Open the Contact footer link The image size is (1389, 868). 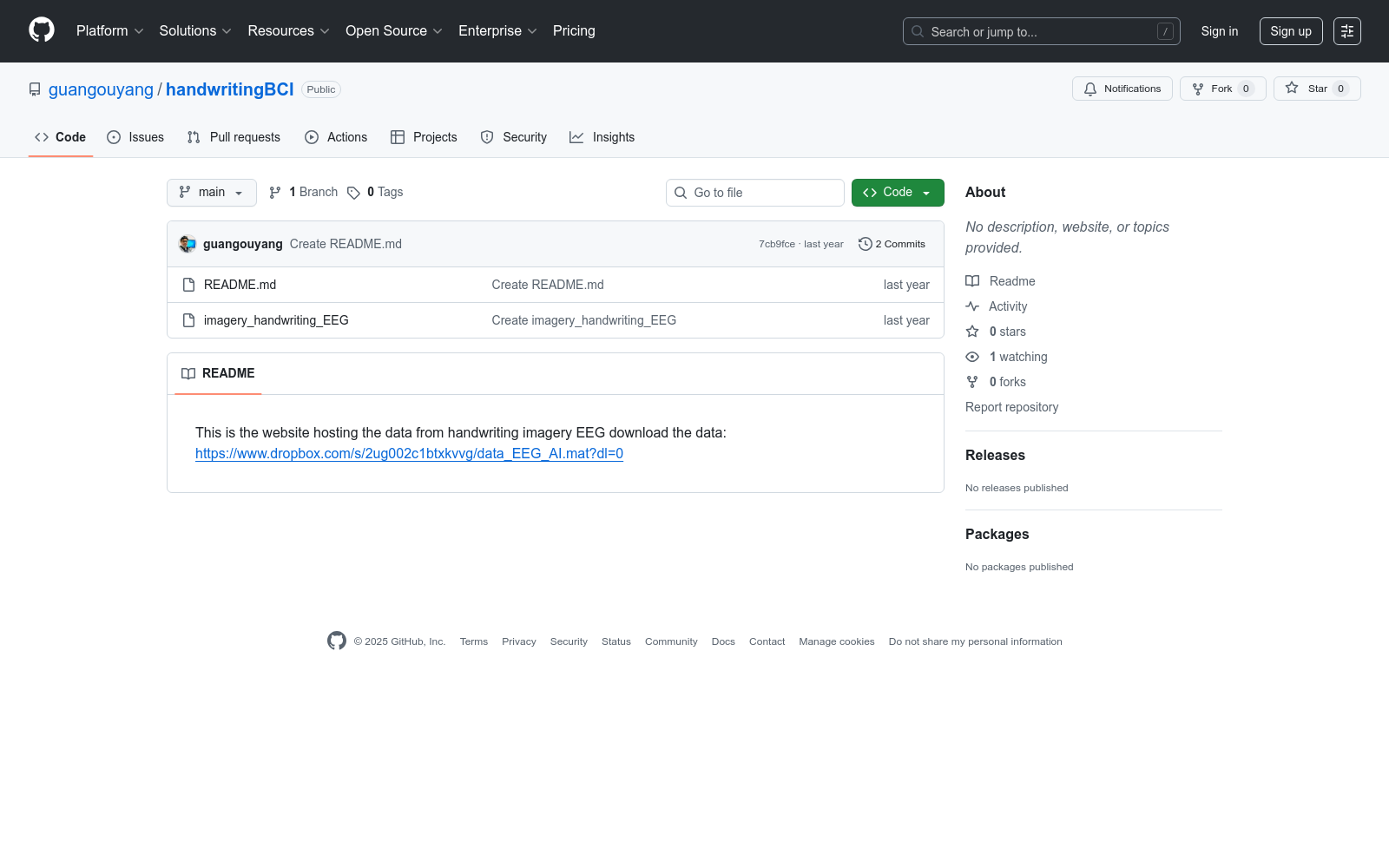[767, 641]
